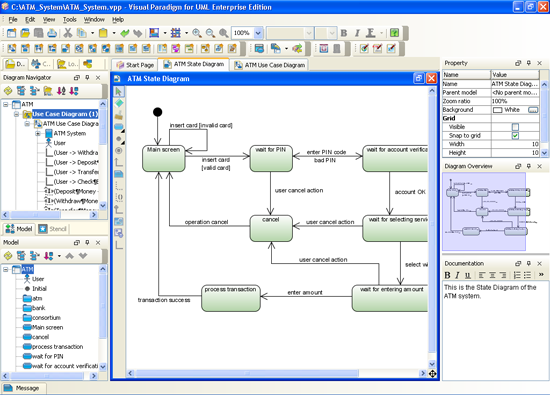Click the Zoom in magnifier icon
This screenshot has width=550, height=395.
tap(197, 33)
